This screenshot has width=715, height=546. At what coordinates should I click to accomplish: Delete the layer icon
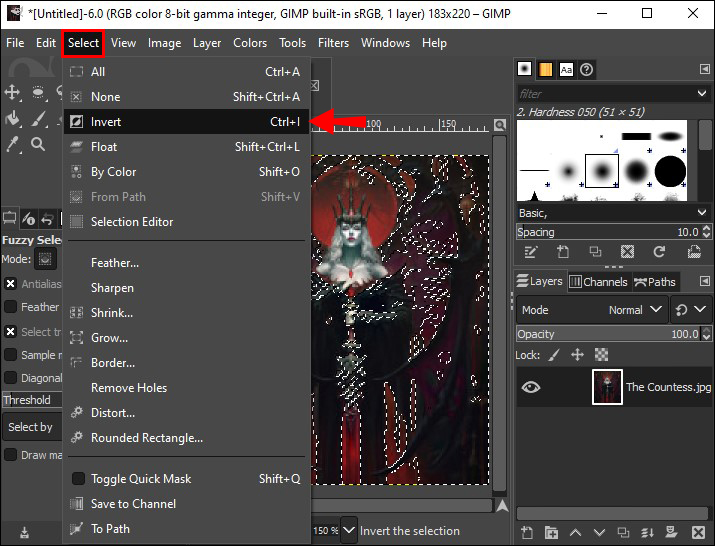[698, 532]
